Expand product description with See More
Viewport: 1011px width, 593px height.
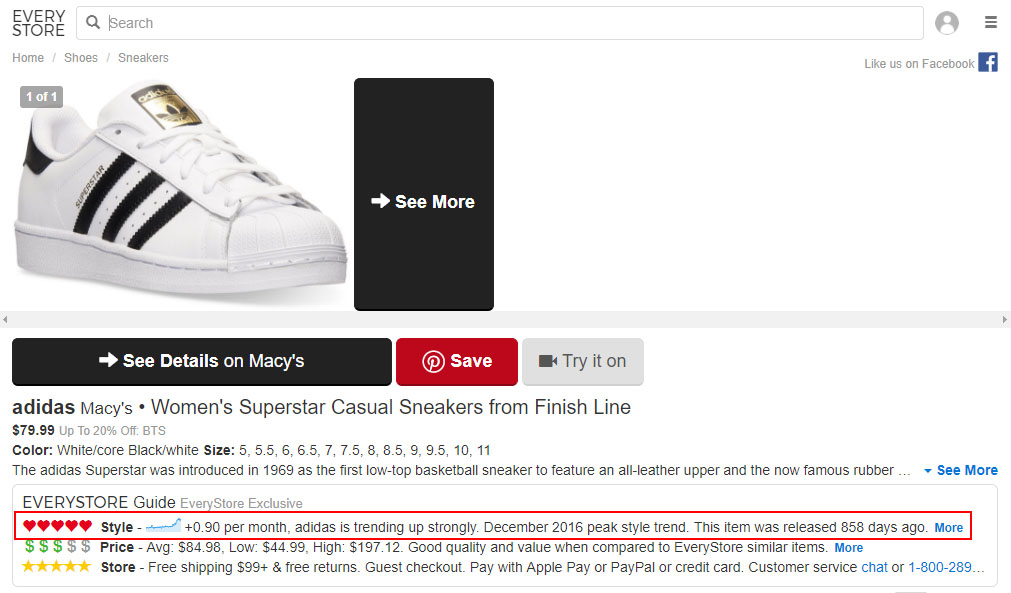[961, 471]
